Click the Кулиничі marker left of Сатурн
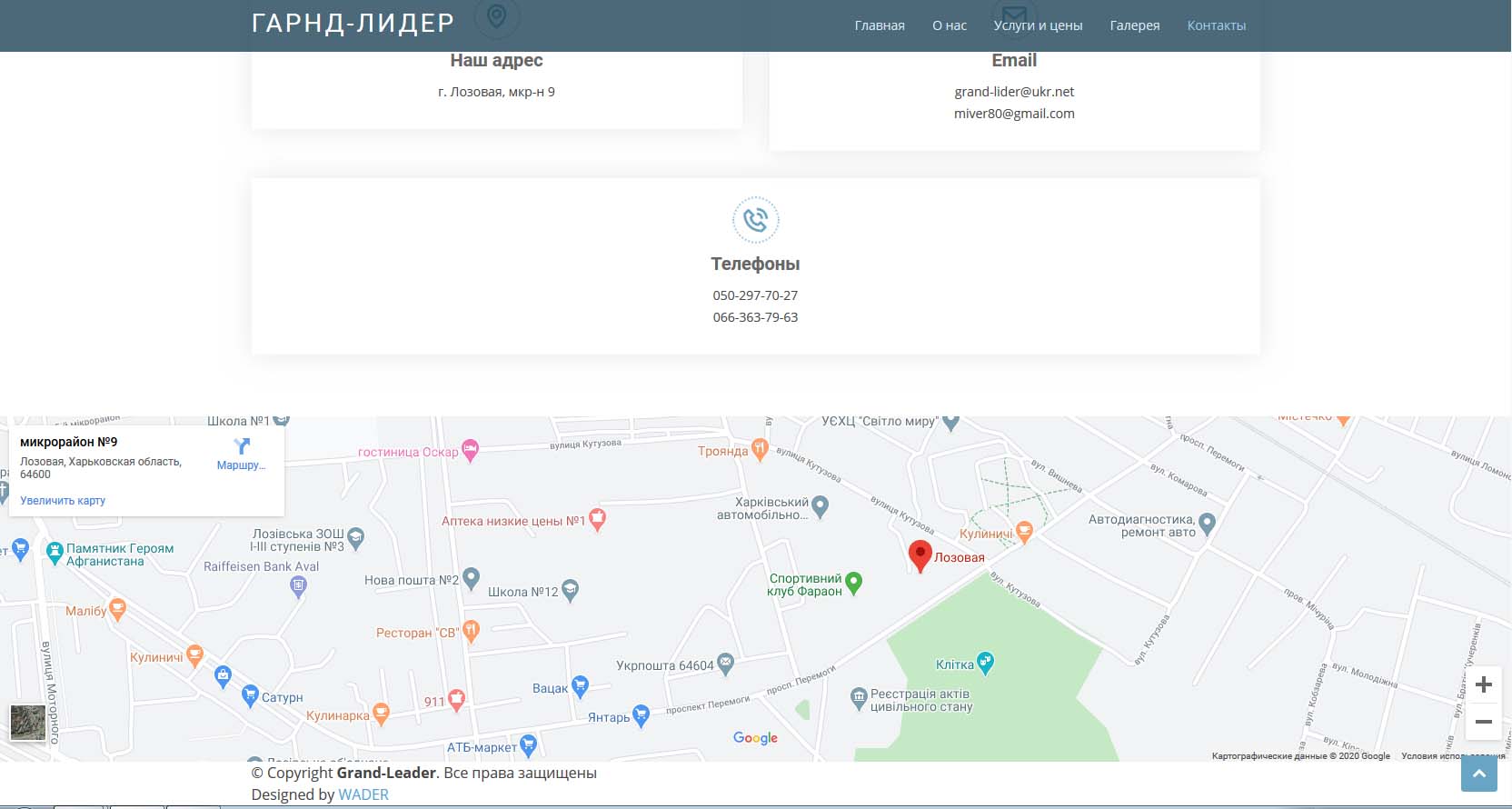1512x809 pixels. coord(194,655)
